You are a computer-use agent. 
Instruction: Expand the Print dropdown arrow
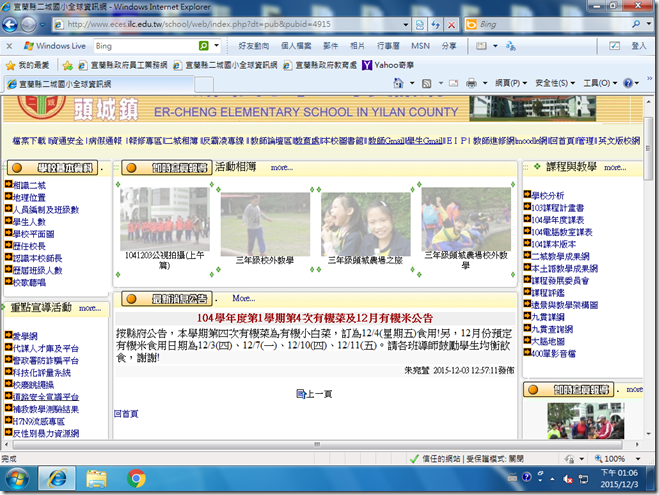(x=485, y=83)
